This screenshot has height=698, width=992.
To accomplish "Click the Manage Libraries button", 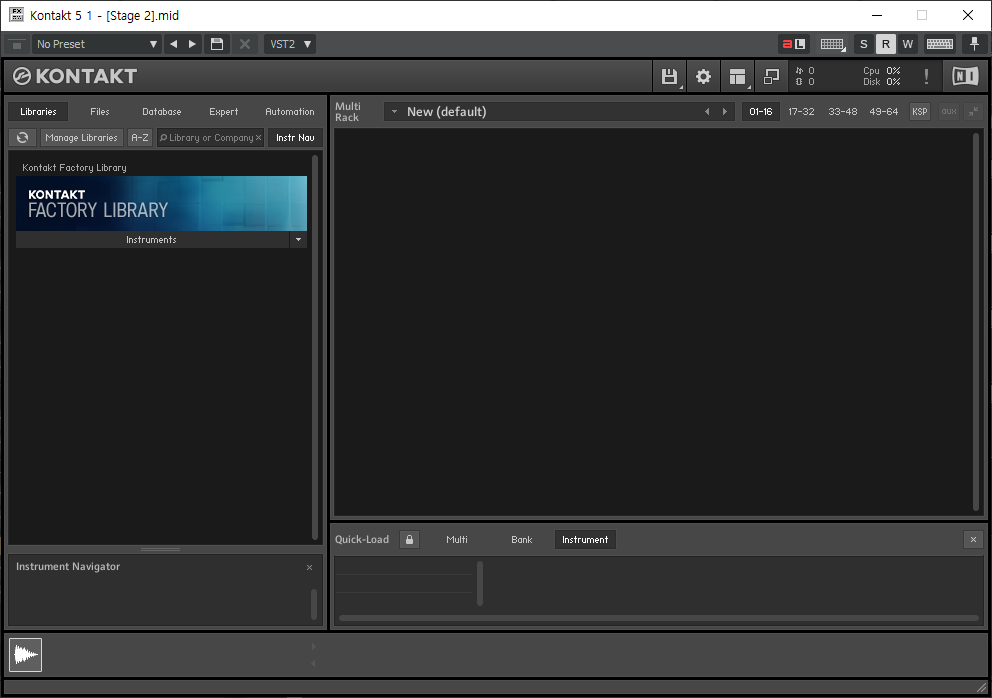I will (82, 137).
